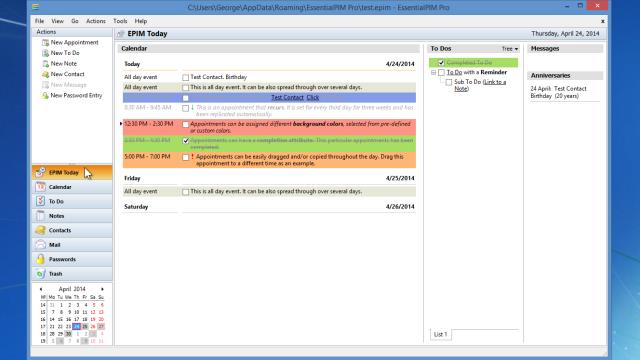Go to next month in mini calendar
This screenshot has height=360, width=640.
tap(102, 289)
